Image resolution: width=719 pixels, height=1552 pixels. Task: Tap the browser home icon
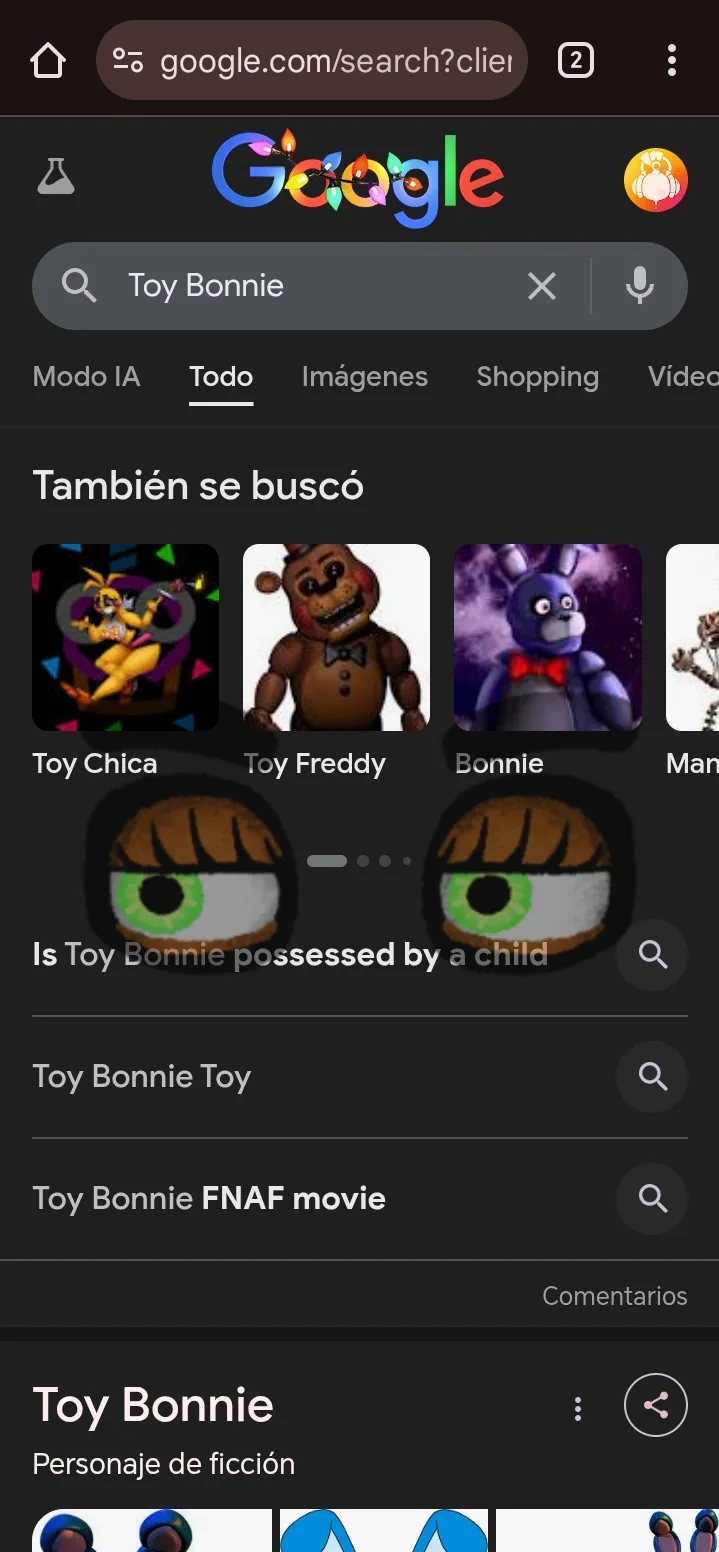click(48, 61)
